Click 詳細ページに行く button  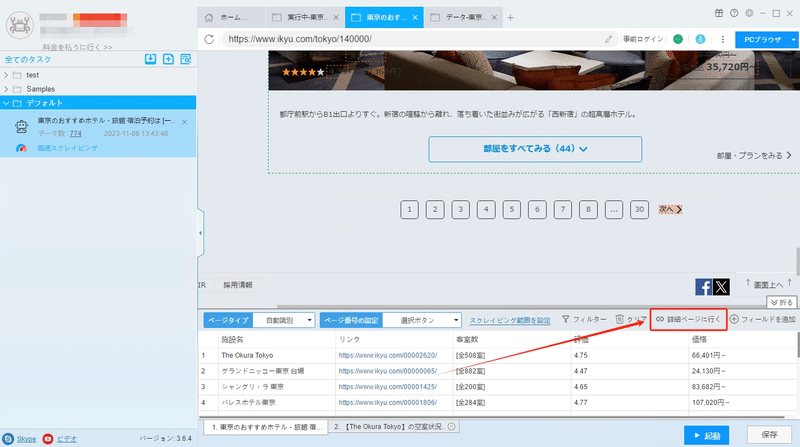click(688, 319)
